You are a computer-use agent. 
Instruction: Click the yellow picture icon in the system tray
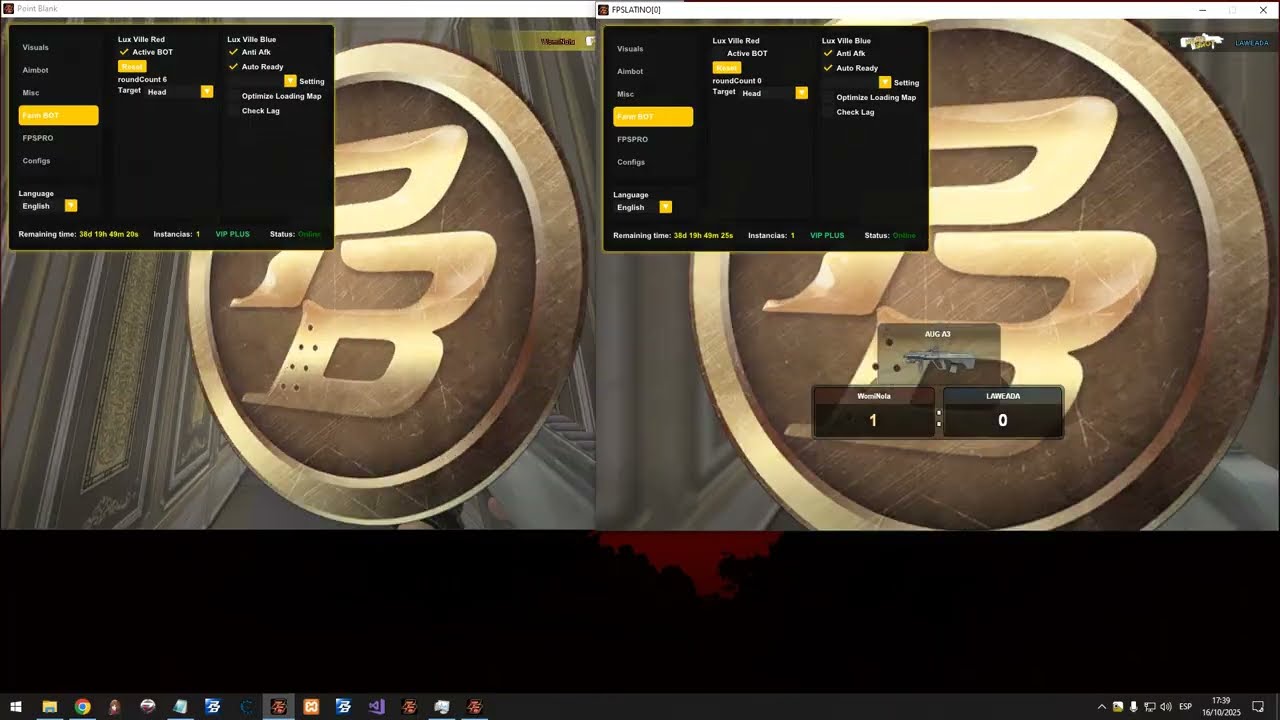1117,707
